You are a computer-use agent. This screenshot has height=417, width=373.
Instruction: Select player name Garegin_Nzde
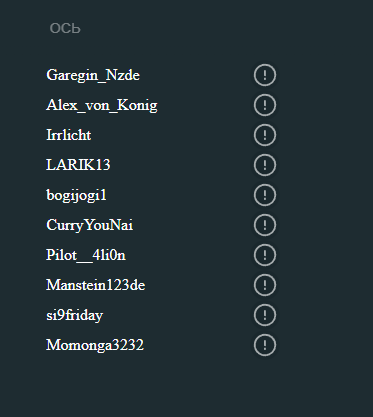93,75
